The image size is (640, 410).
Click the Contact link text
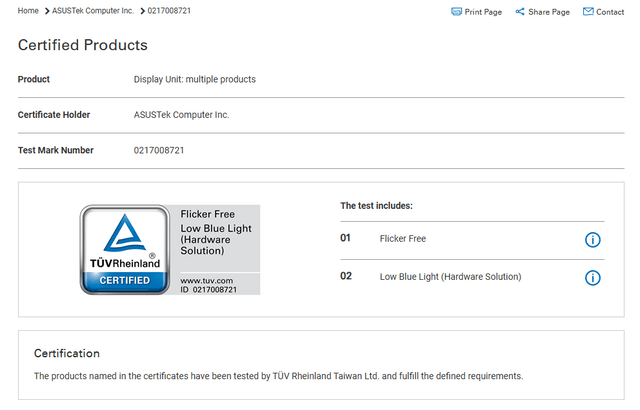(610, 12)
